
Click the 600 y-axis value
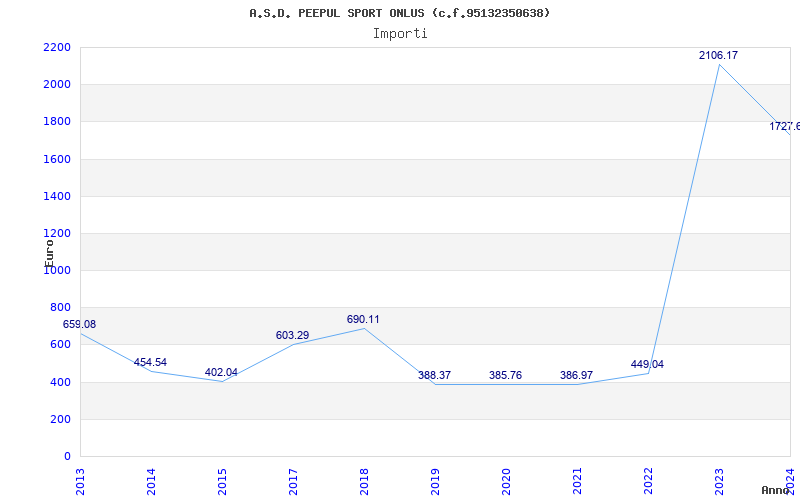60,345
